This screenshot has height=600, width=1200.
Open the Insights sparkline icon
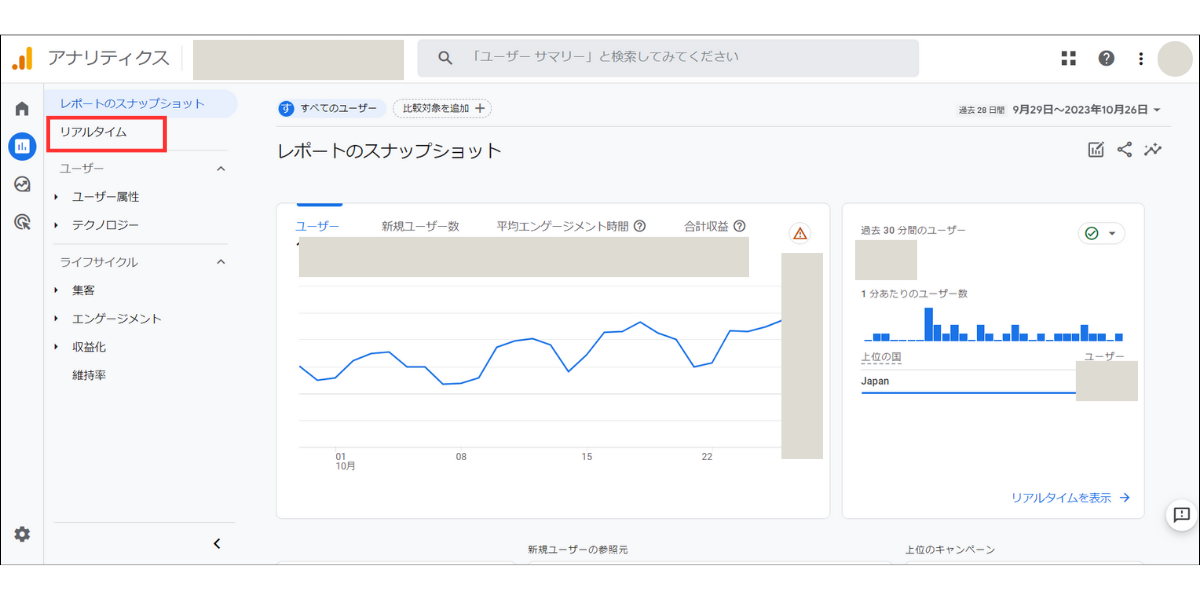[x=1154, y=150]
